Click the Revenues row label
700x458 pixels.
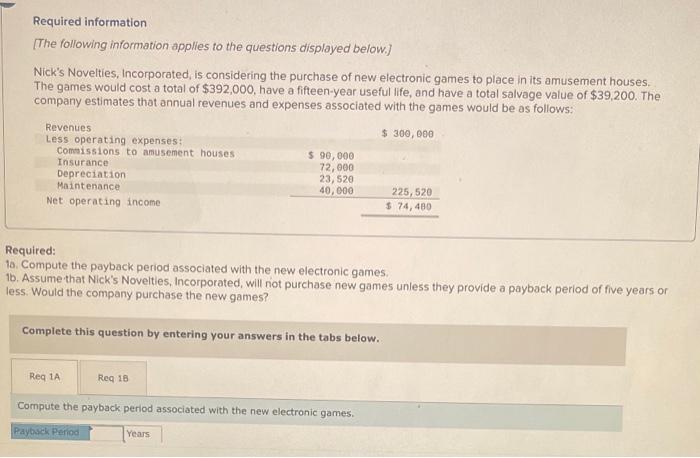(x=68, y=128)
